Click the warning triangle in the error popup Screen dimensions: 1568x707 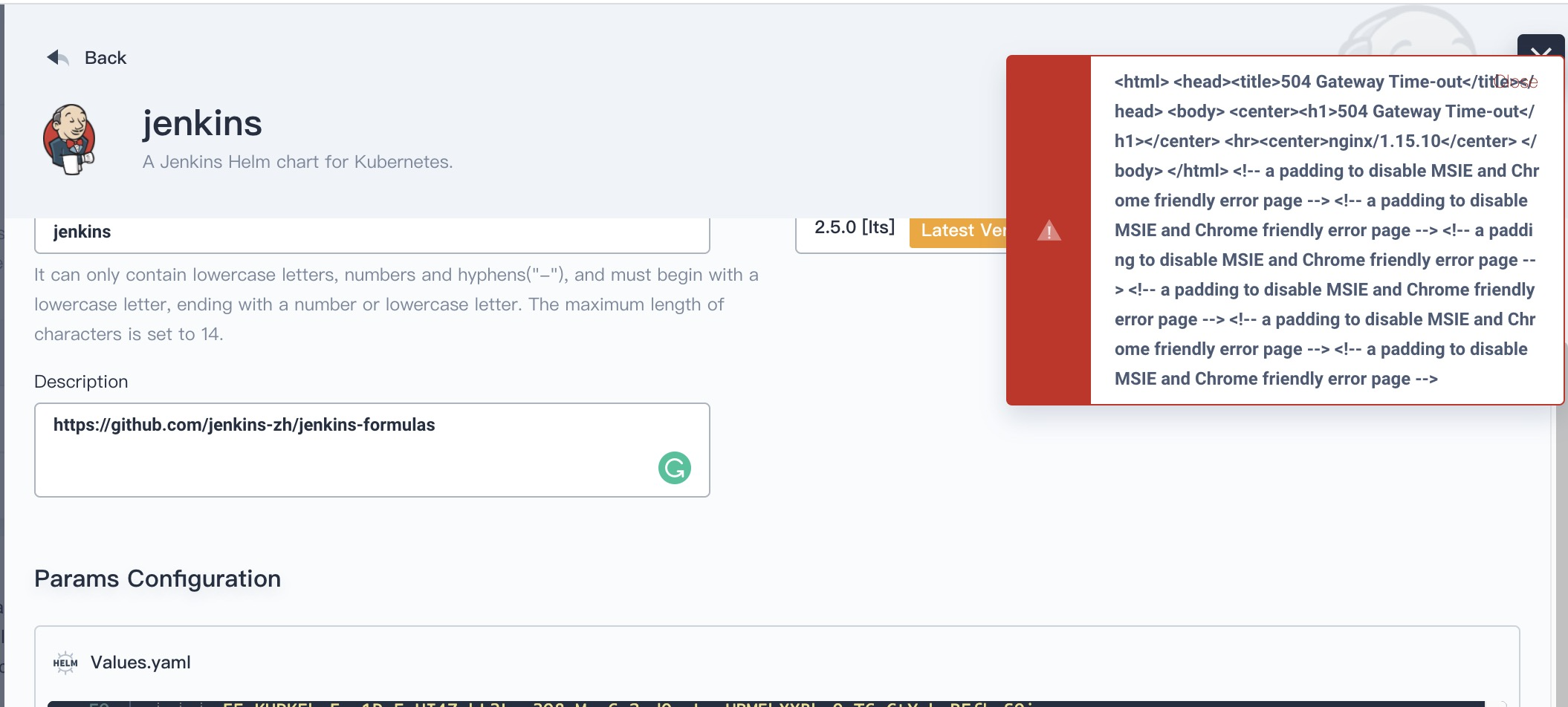[1049, 230]
